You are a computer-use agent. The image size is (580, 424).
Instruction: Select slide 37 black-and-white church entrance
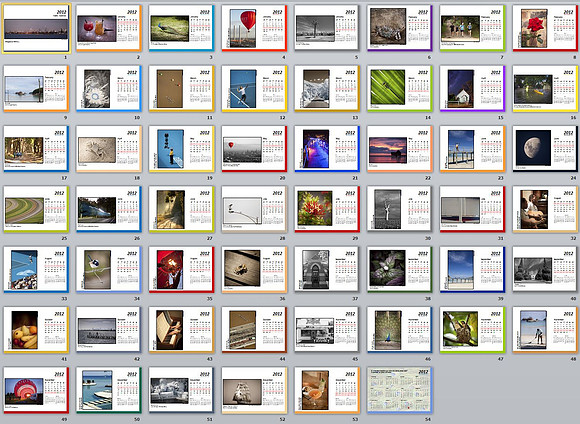[327, 270]
